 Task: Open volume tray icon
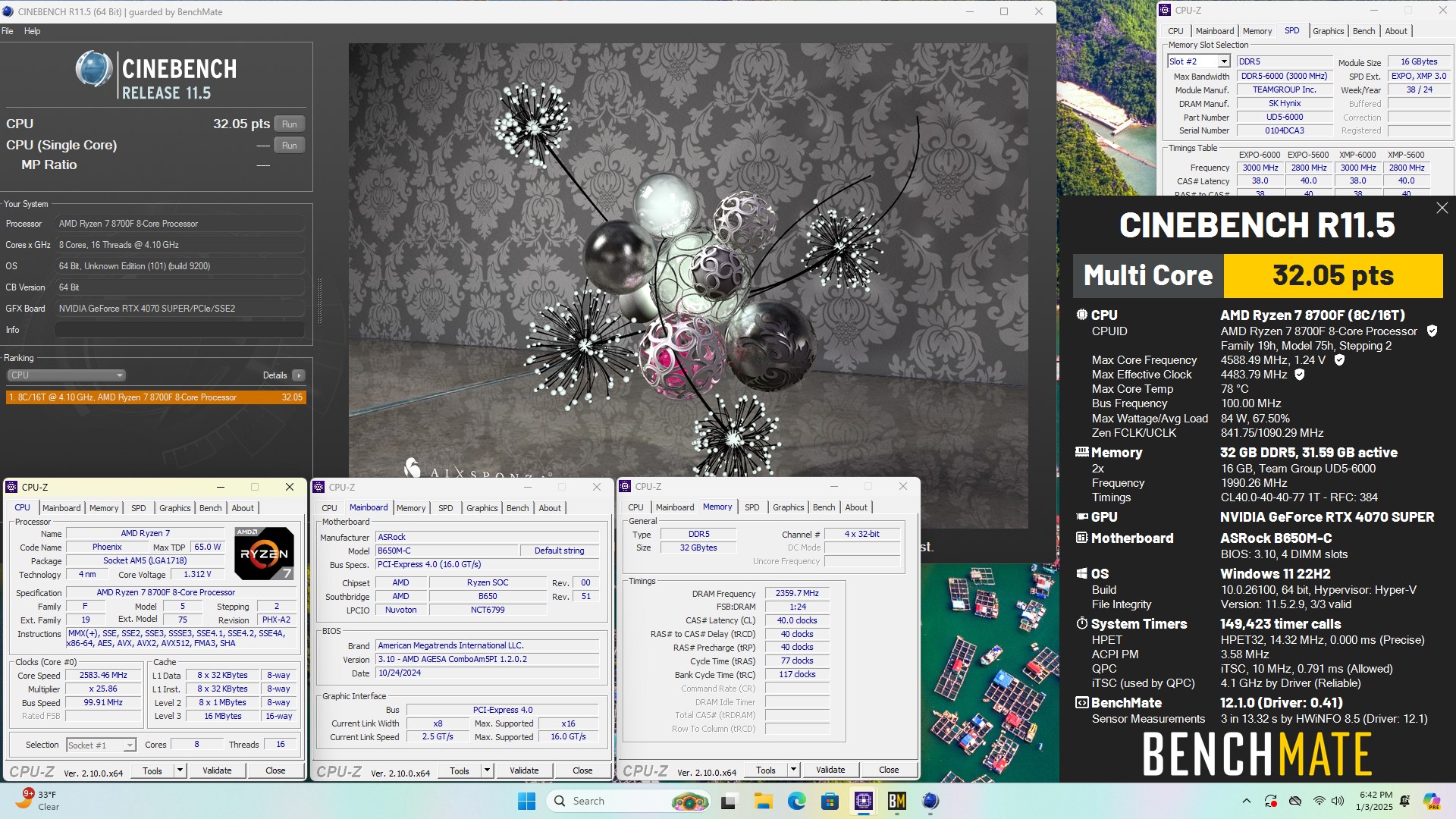coord(1338,801)
